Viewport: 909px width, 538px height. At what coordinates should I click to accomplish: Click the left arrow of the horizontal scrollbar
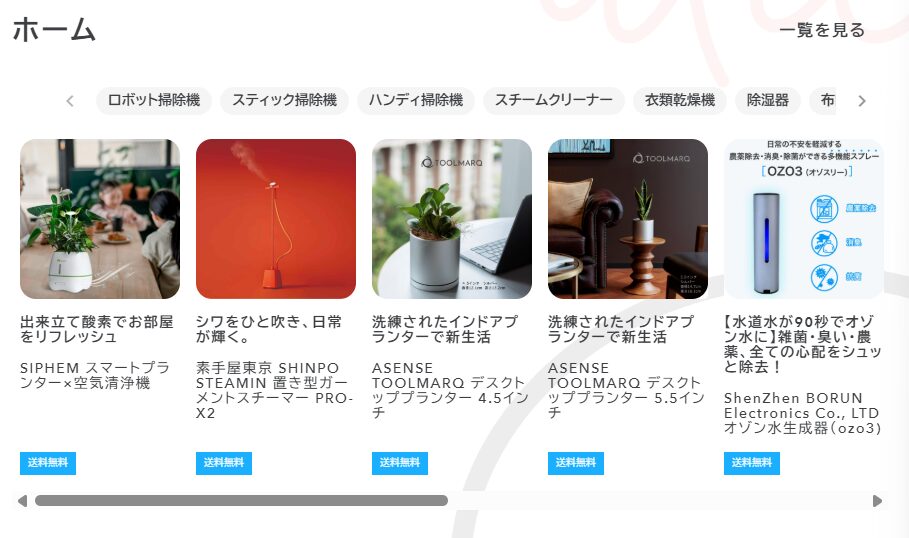pos(22,501)
